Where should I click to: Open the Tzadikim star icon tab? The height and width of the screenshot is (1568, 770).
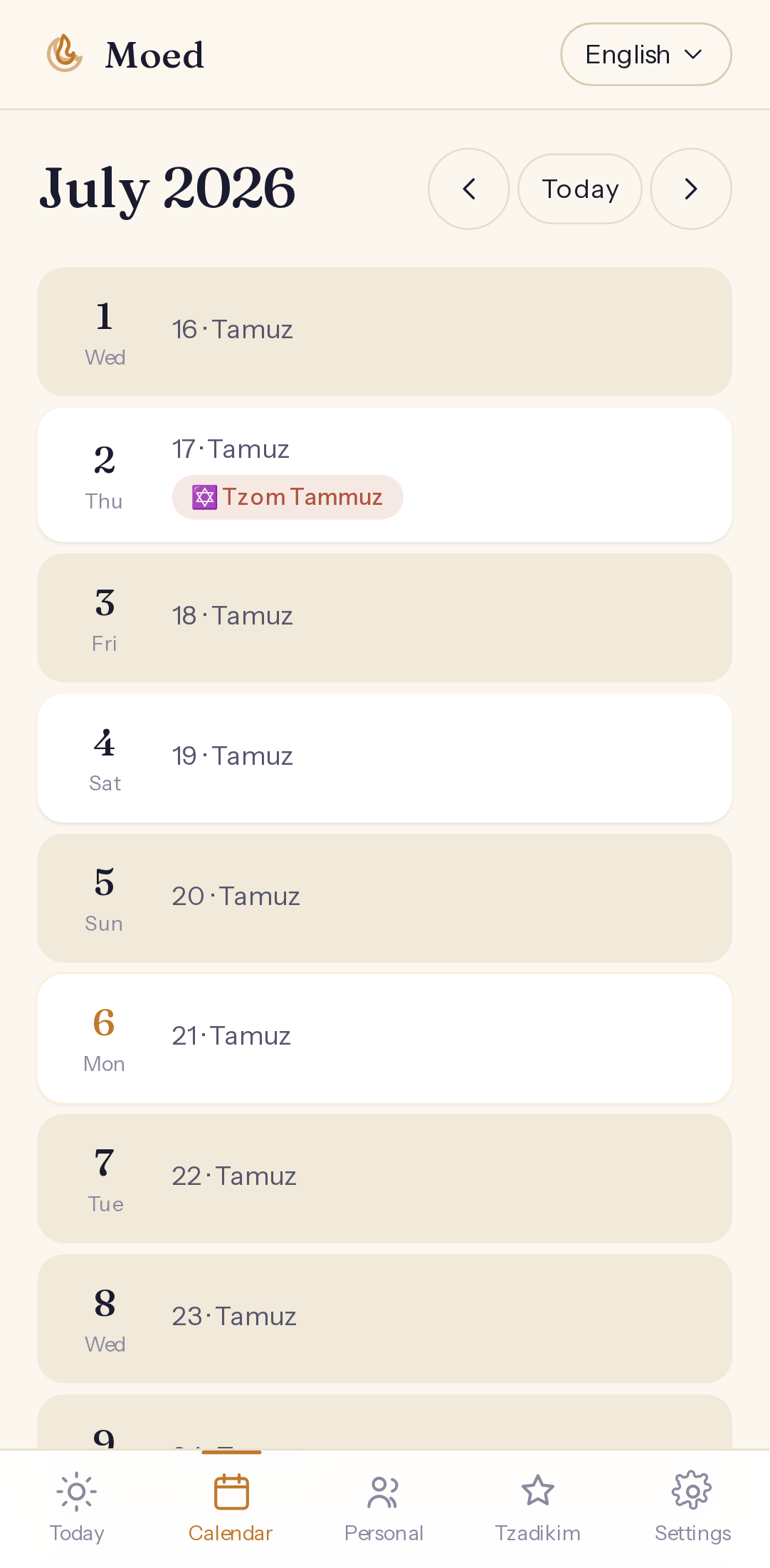click(538, 1490)
